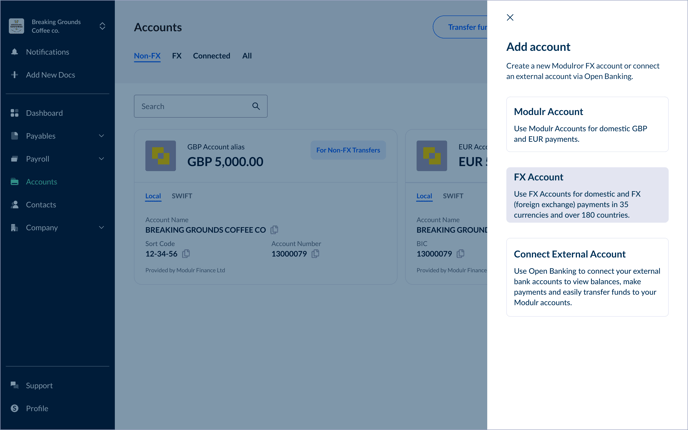The width and height of the screenshot is (688, 430).
Task: Open the Accounts sidebar item
Action: coord(41,182)
